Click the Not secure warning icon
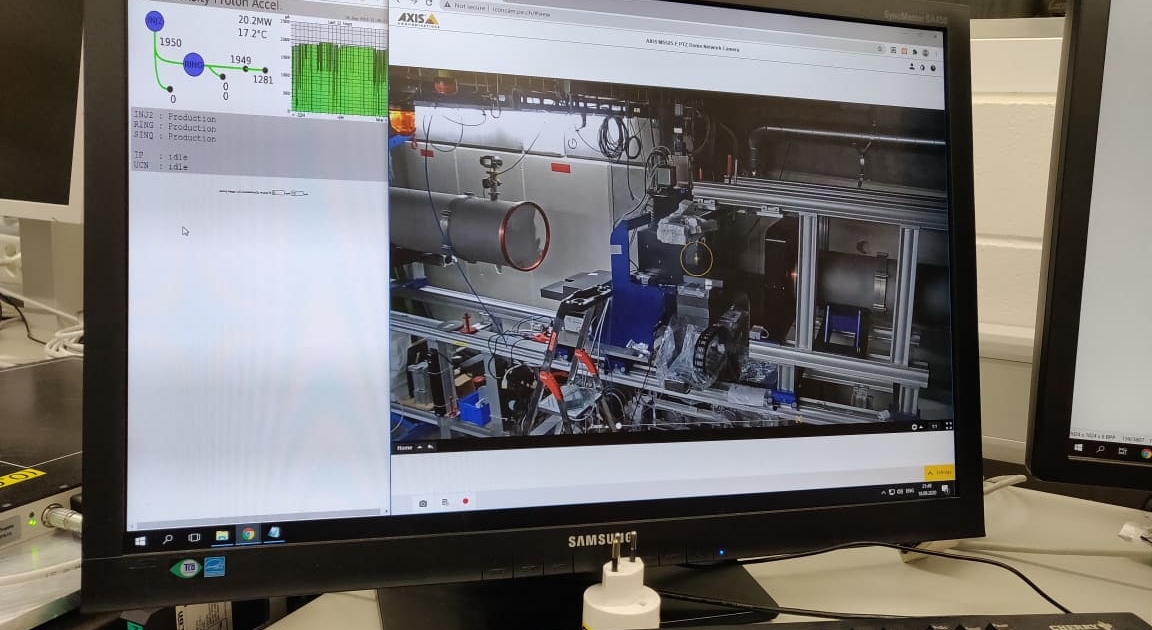This screenshot has height=630, width=1152. coord(447,4)
